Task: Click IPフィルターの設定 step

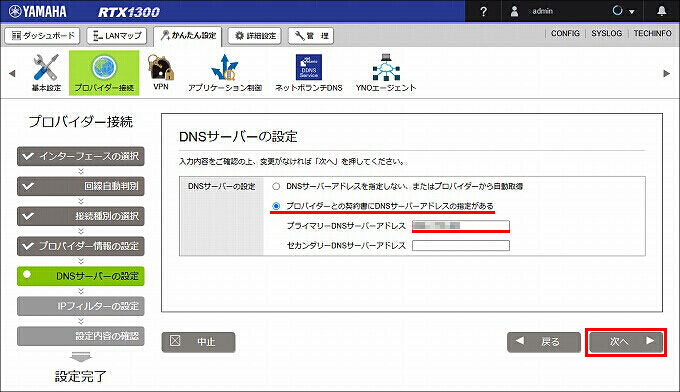Action: tap(81, 306)
